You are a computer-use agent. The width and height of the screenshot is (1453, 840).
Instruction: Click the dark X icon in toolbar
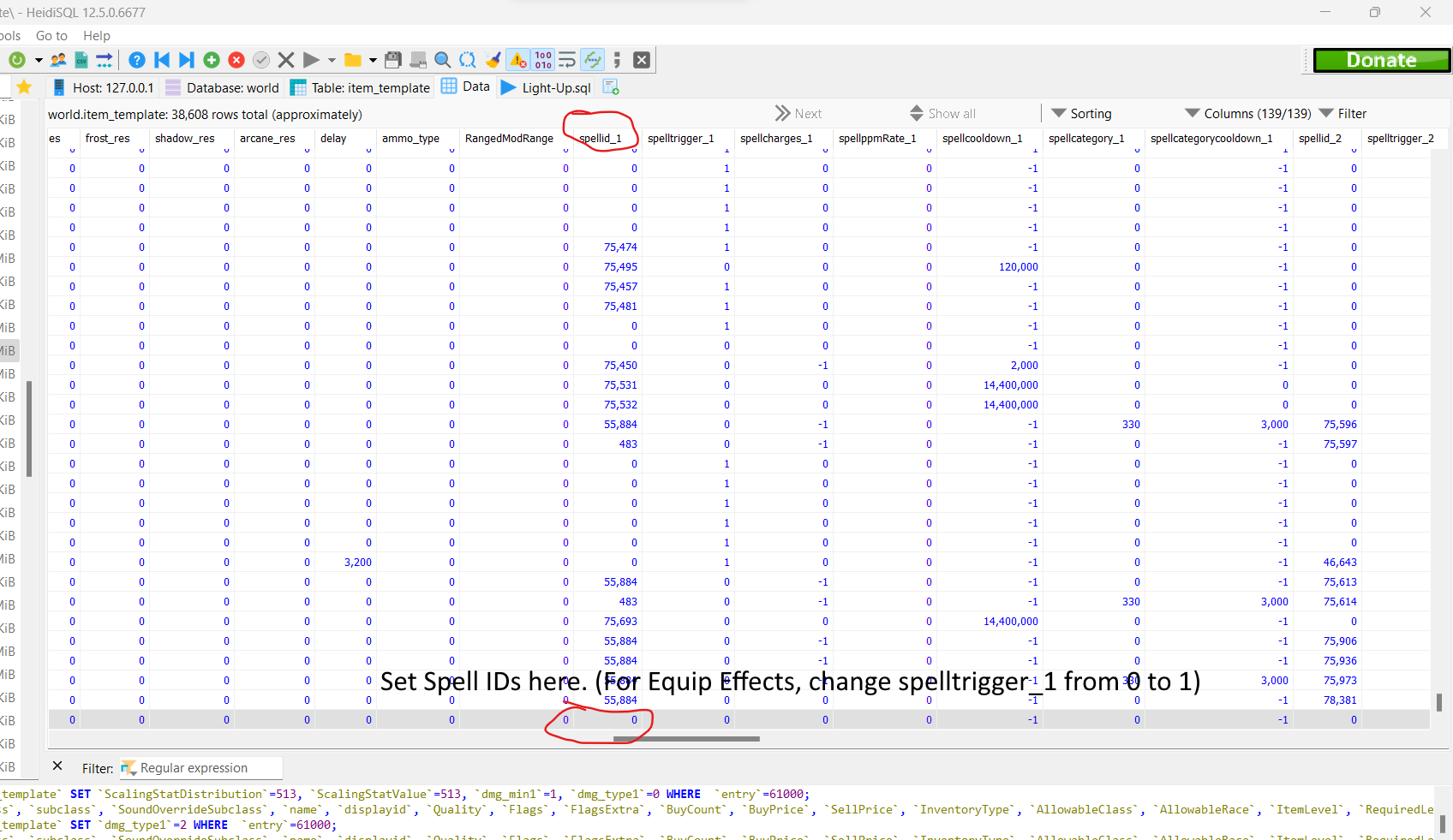tap(641, 60)
